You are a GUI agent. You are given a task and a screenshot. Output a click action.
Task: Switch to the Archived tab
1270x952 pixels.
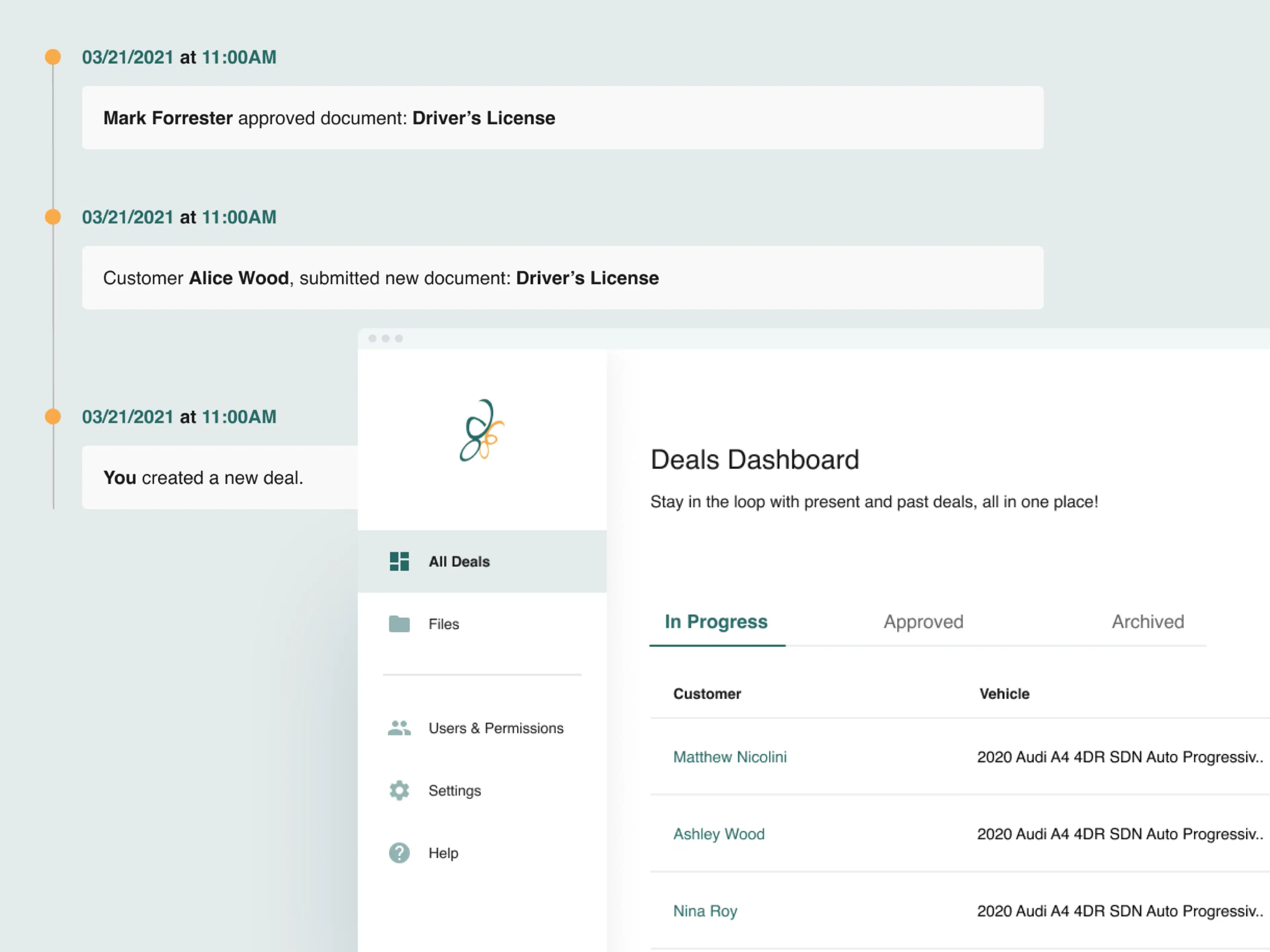click(x=1148, y=621)
